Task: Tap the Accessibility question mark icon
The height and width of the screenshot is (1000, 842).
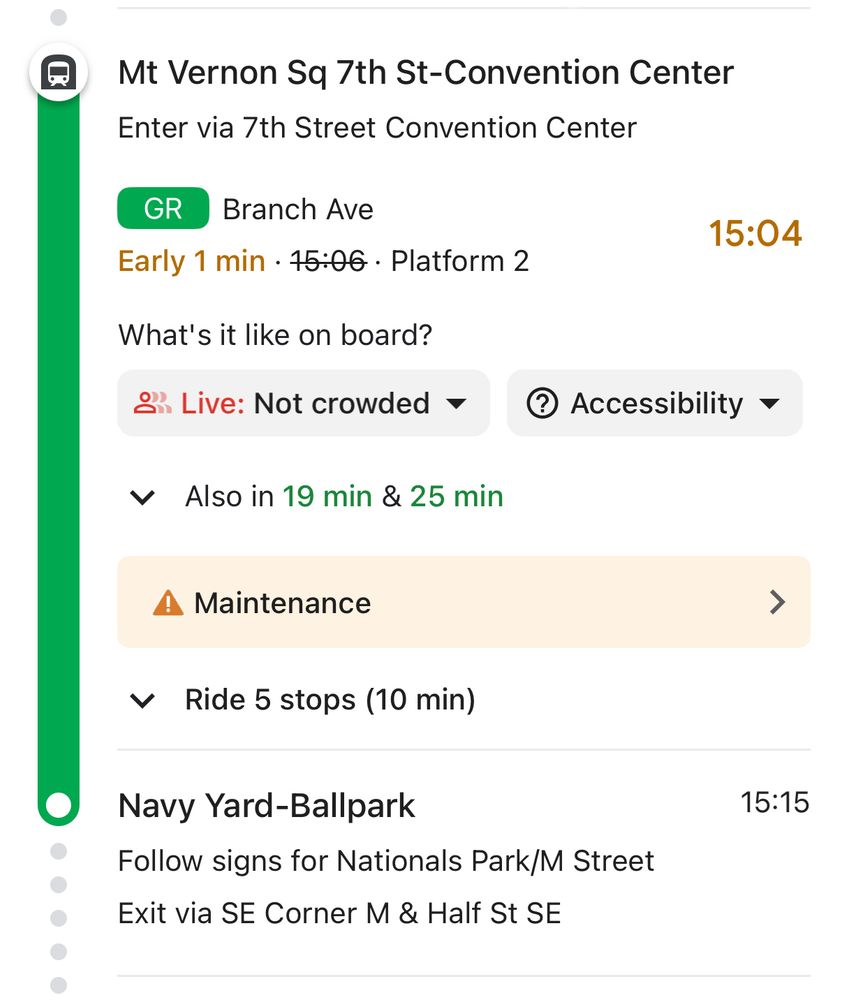Action: (542, 403)
